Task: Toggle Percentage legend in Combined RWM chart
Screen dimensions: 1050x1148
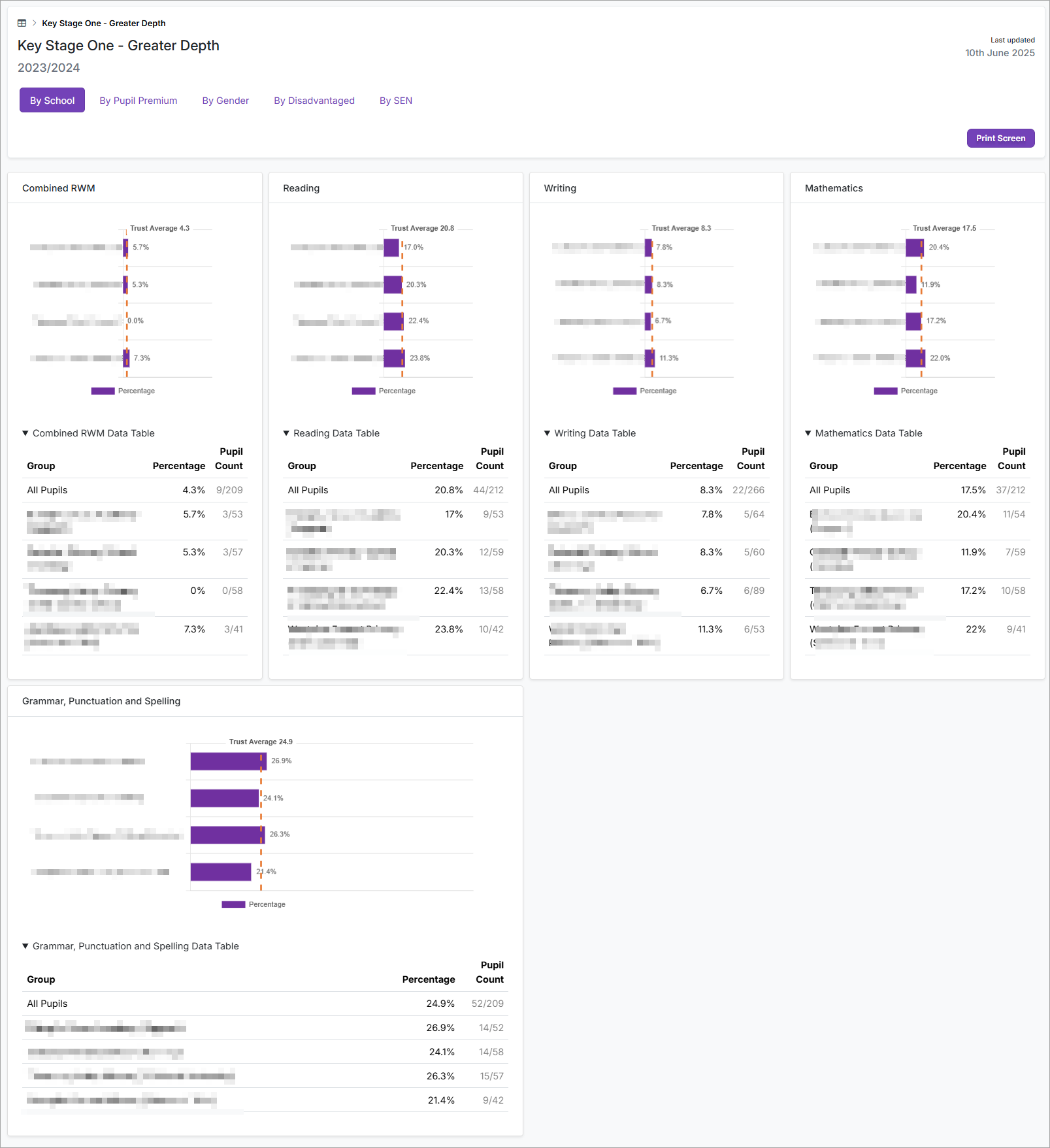Action: coord(123,391)
